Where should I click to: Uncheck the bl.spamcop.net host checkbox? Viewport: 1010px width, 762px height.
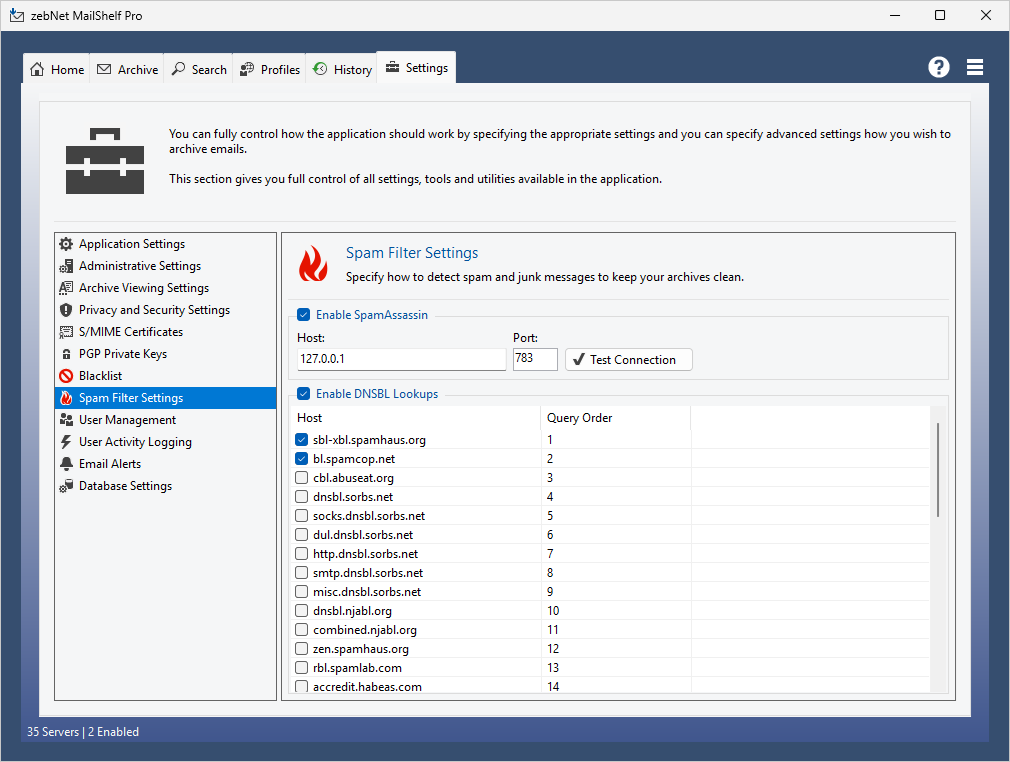tap(302, 459)
